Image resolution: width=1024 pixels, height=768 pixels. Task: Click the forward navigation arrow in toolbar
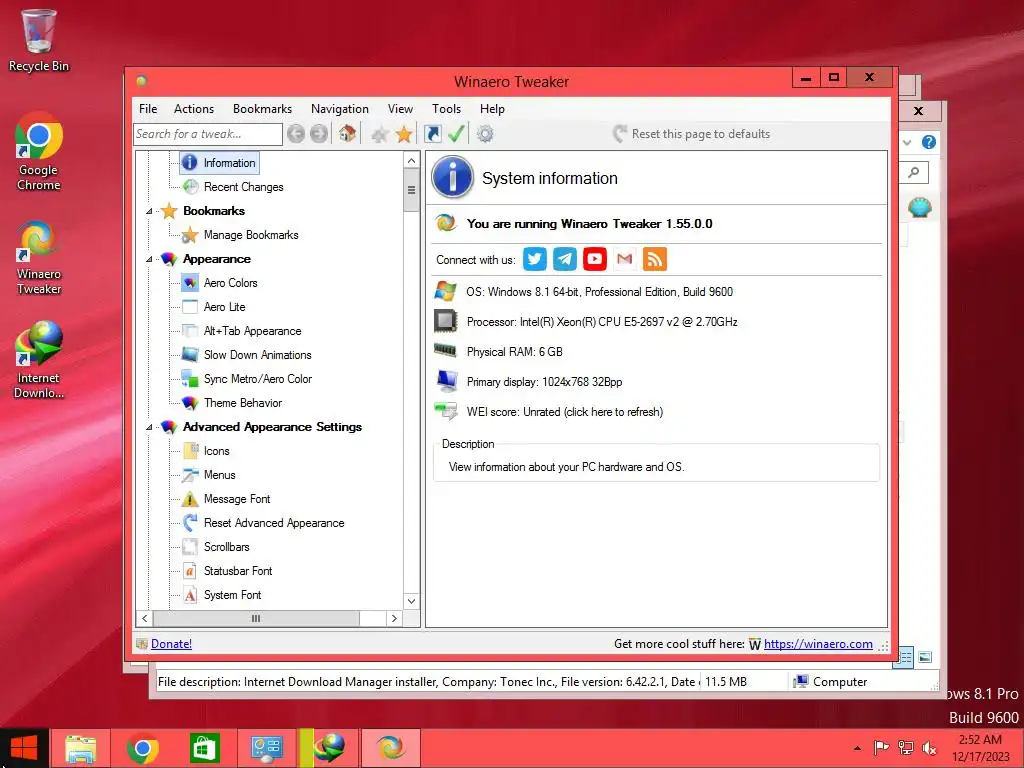click(319, 134)
